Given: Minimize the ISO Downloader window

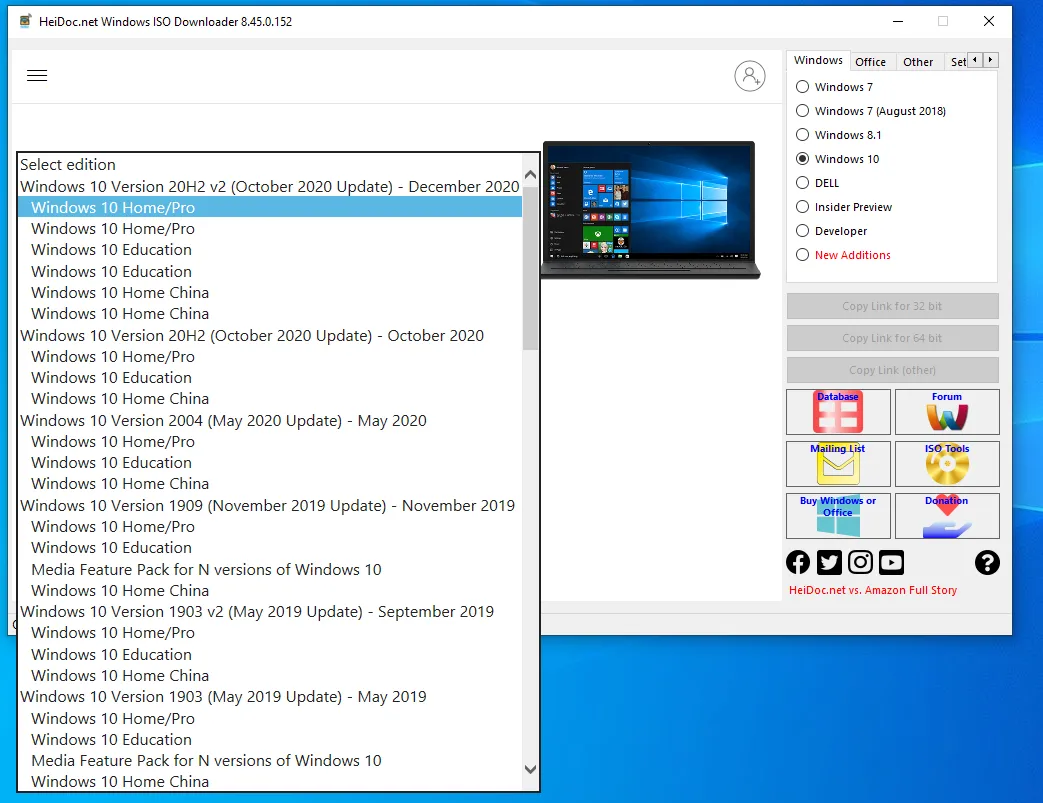Looking at the screenshot, I should pos(898,21).
